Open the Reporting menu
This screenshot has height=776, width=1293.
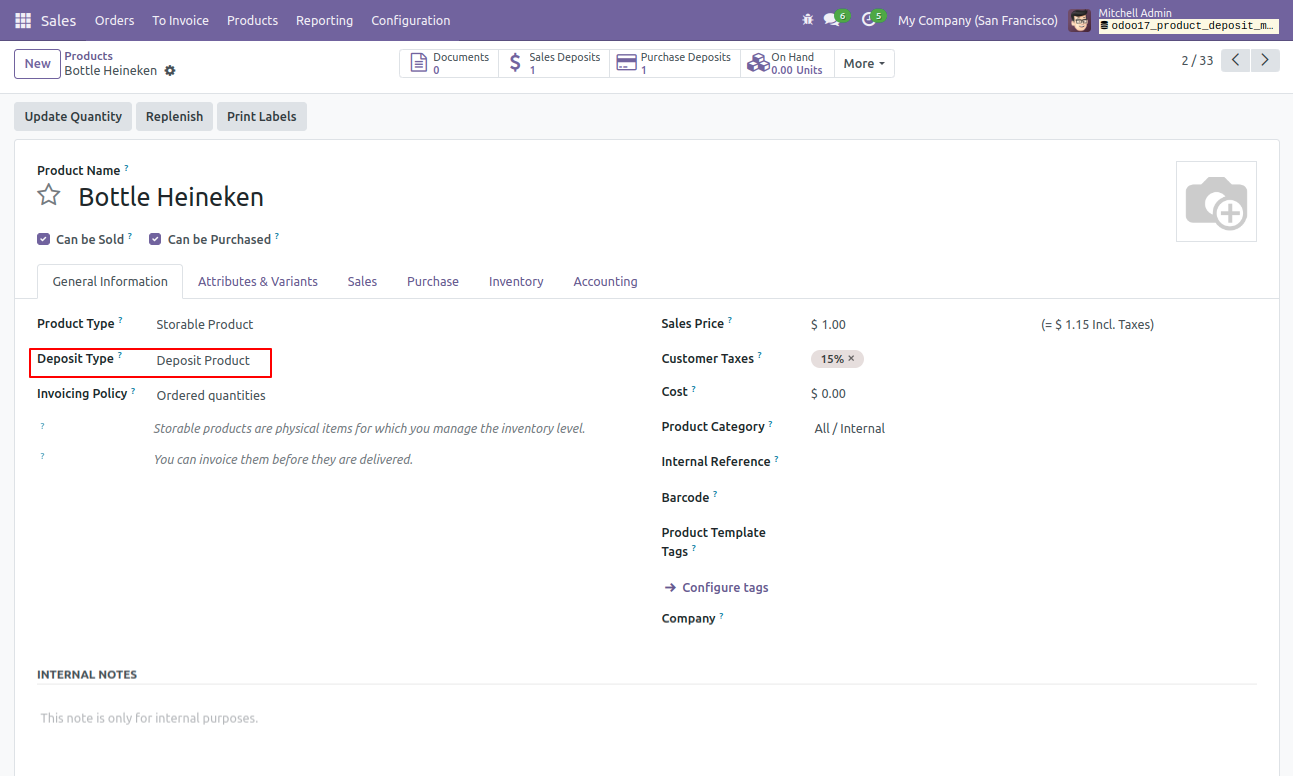pyautogui.click(x=324, y=20)
